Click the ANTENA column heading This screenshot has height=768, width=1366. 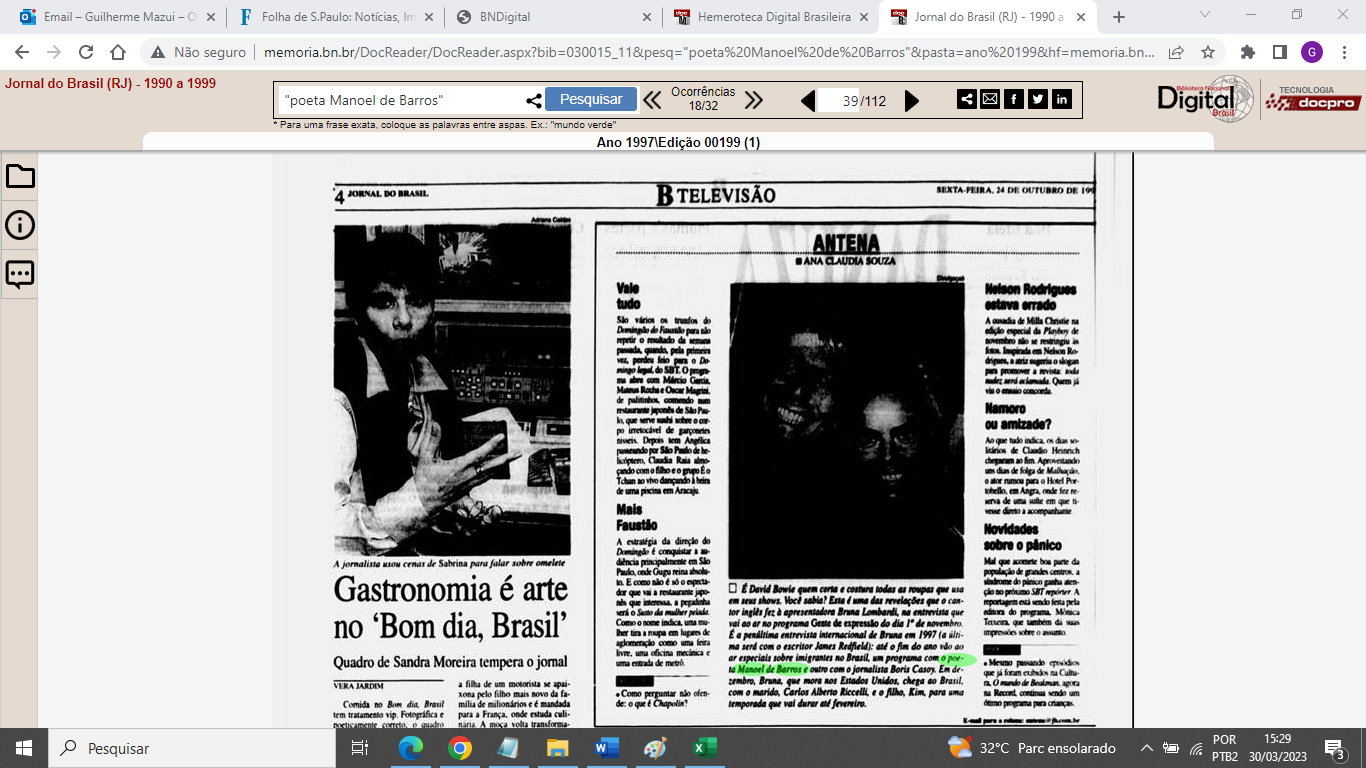click(846, 244)
